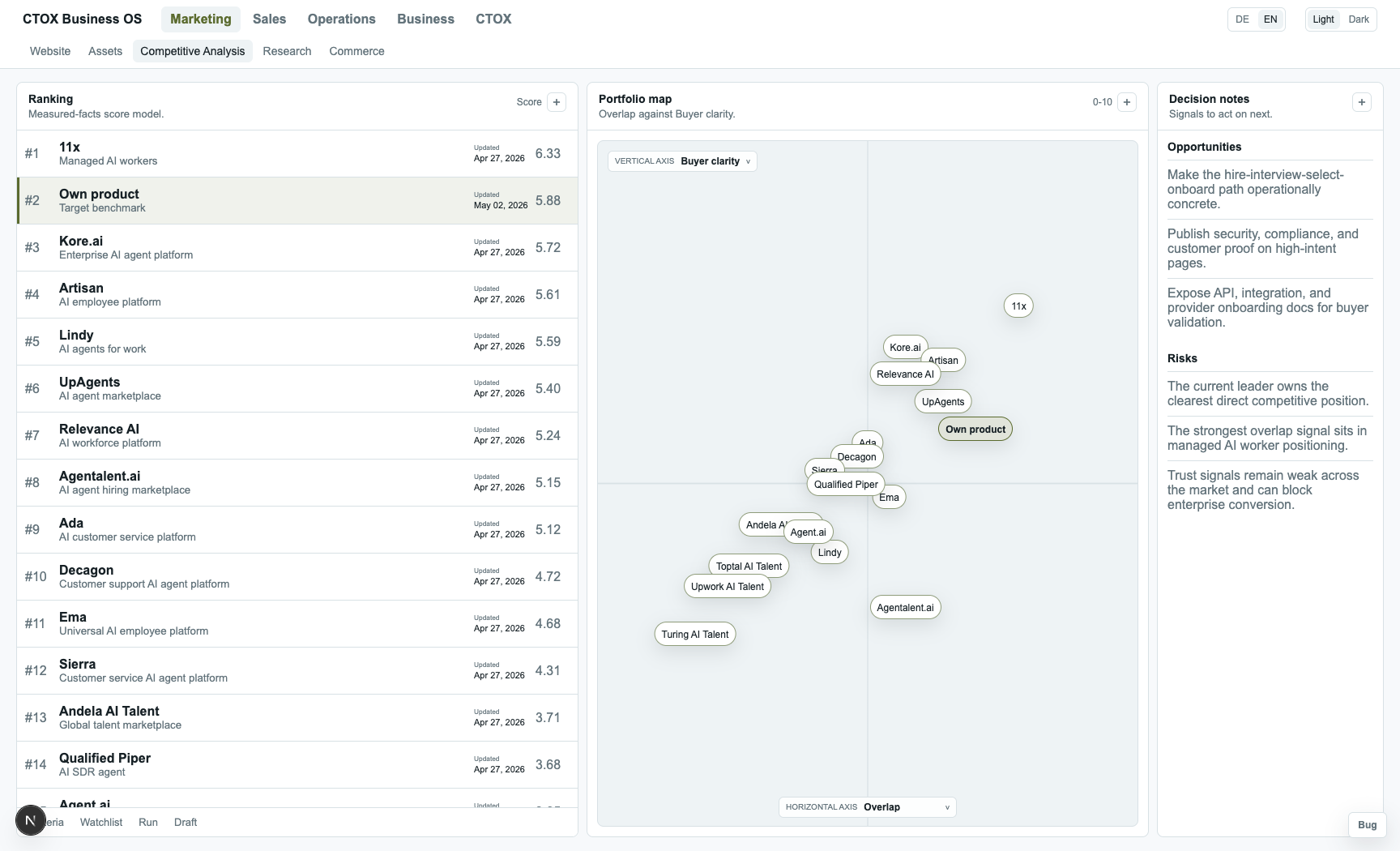Open the current leader risk note
Image resolution: width=1400 pixels, height=851 pixels.
tap(1270, 394)
